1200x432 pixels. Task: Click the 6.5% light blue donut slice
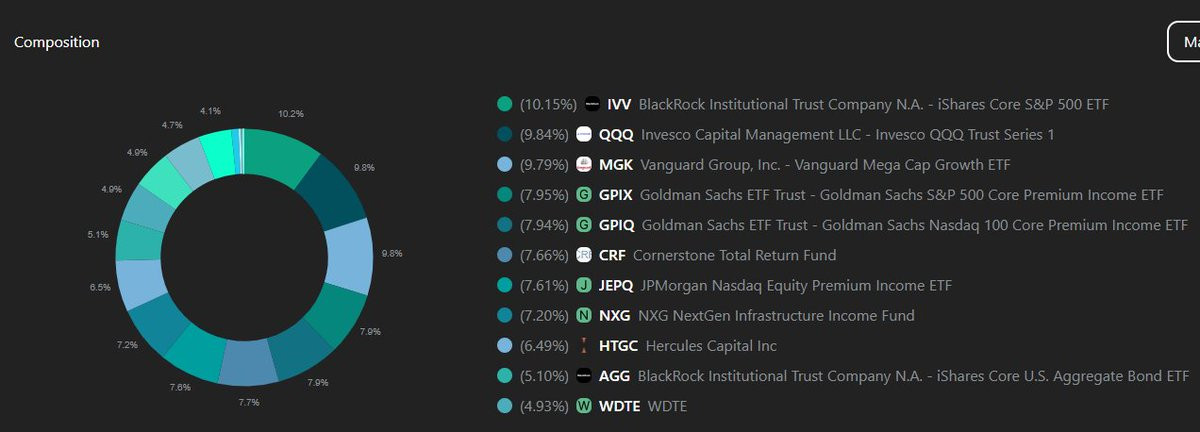(x=140, y=282)
